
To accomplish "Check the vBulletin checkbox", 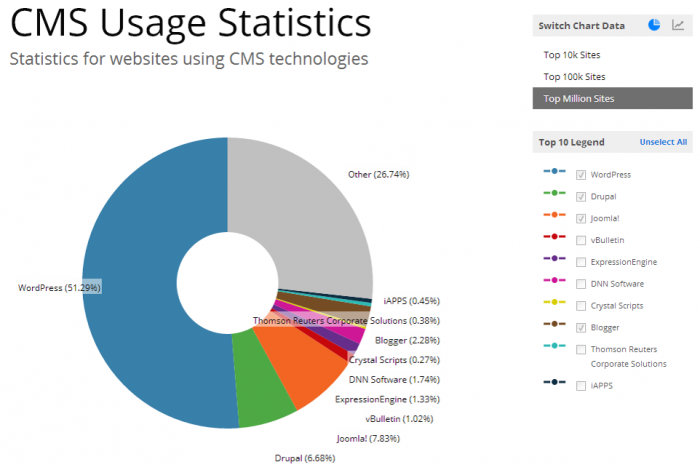I will point(581,241).
